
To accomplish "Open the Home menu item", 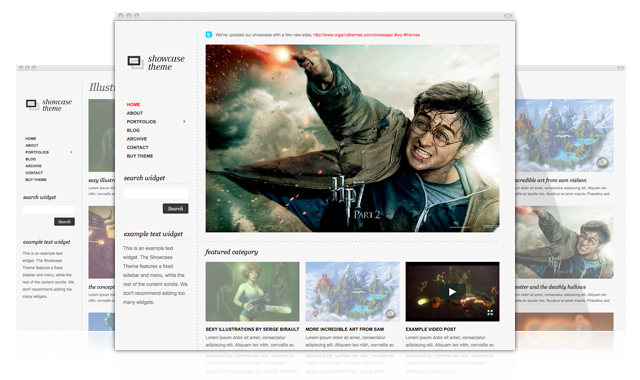I will (133, 104).
